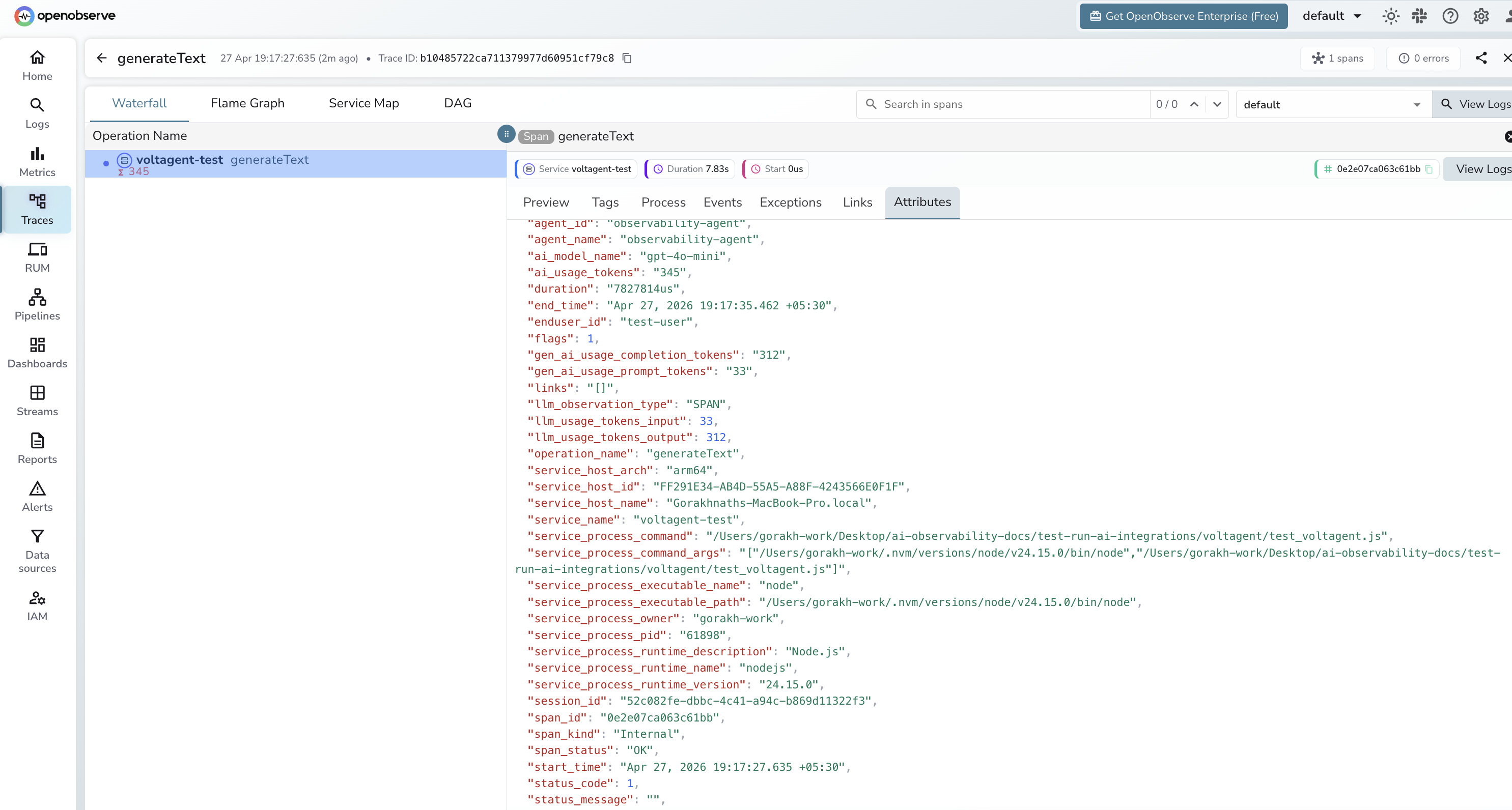This screenshot has width=1512, height=810.
Task: Open Metrics from the sidebar
Action: point(37,161)
